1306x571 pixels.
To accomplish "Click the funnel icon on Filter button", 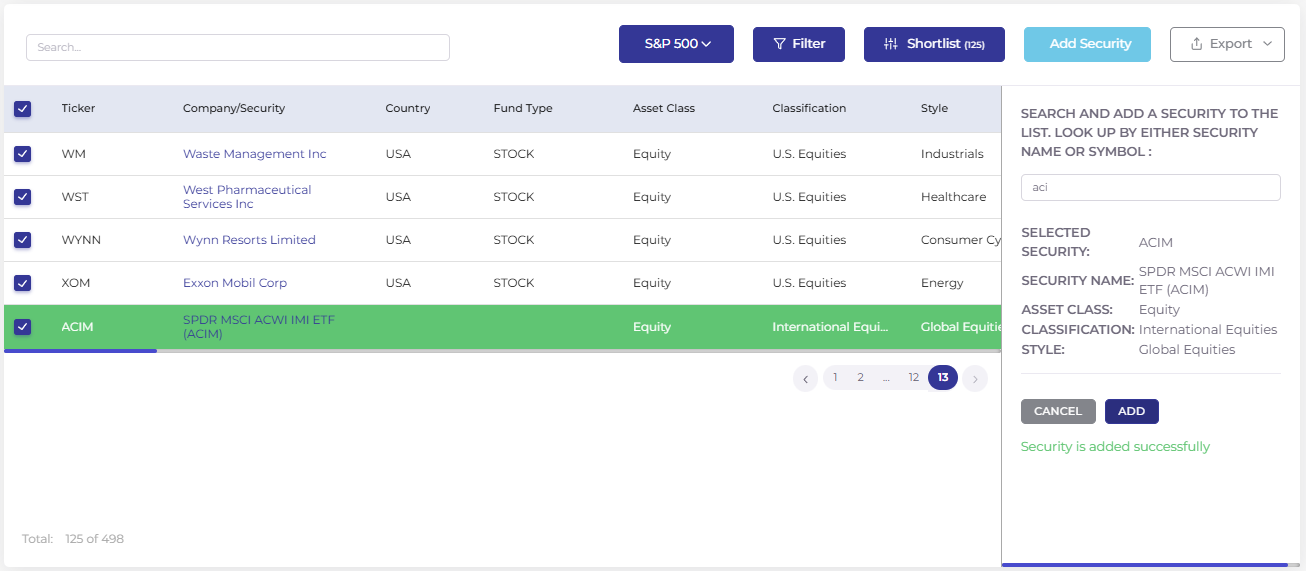I will (x=780, y=44).
